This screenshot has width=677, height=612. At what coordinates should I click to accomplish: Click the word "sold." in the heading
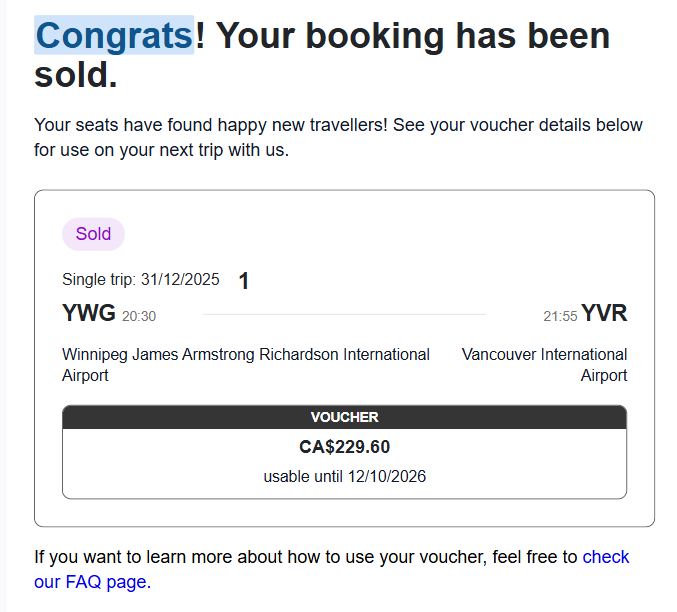coord(75,75)
